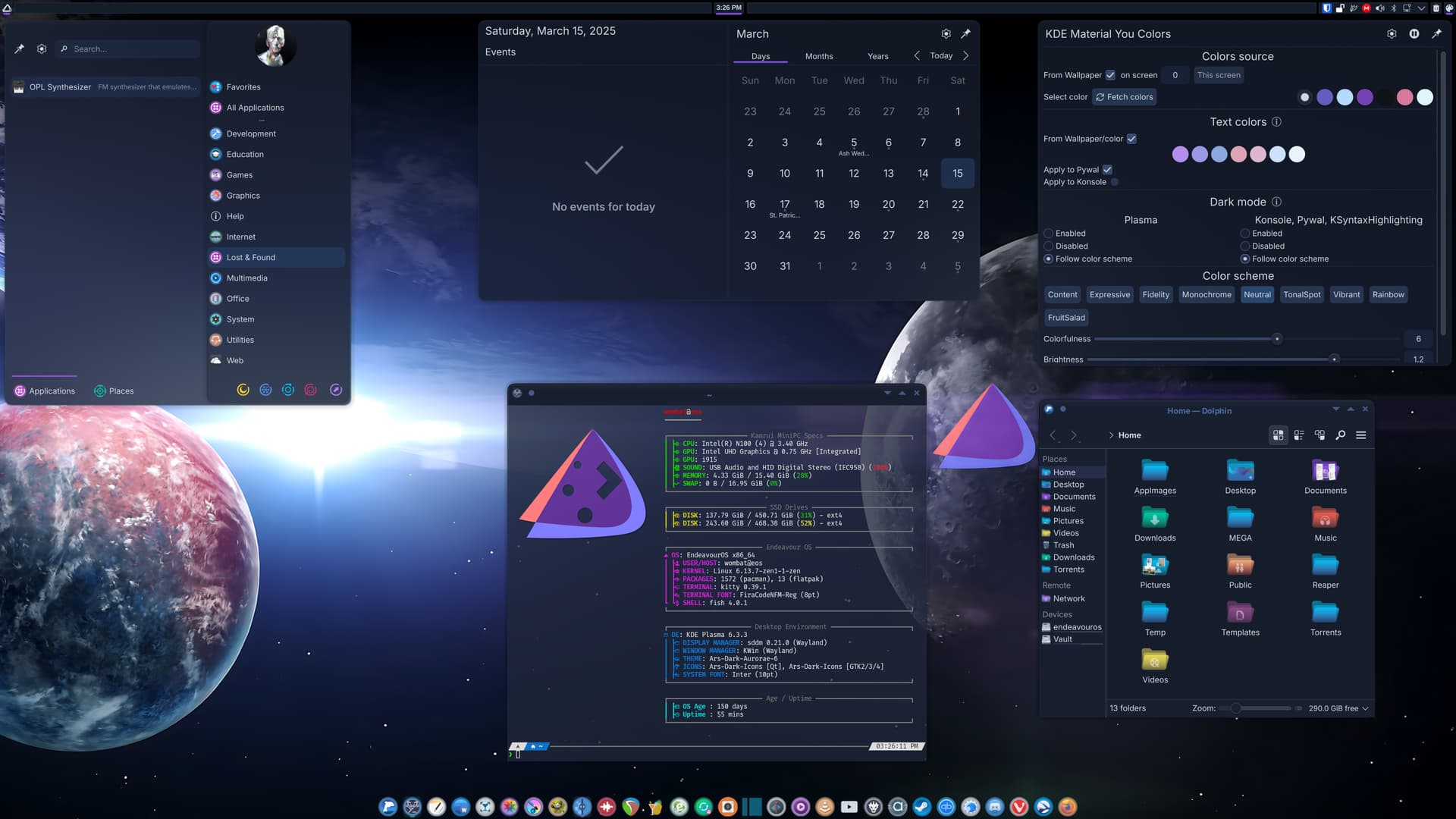The width and height of the screenshot is (1456, 819).
Task: Open launcher configuration gear icon
Action: (x=42, y=49)
